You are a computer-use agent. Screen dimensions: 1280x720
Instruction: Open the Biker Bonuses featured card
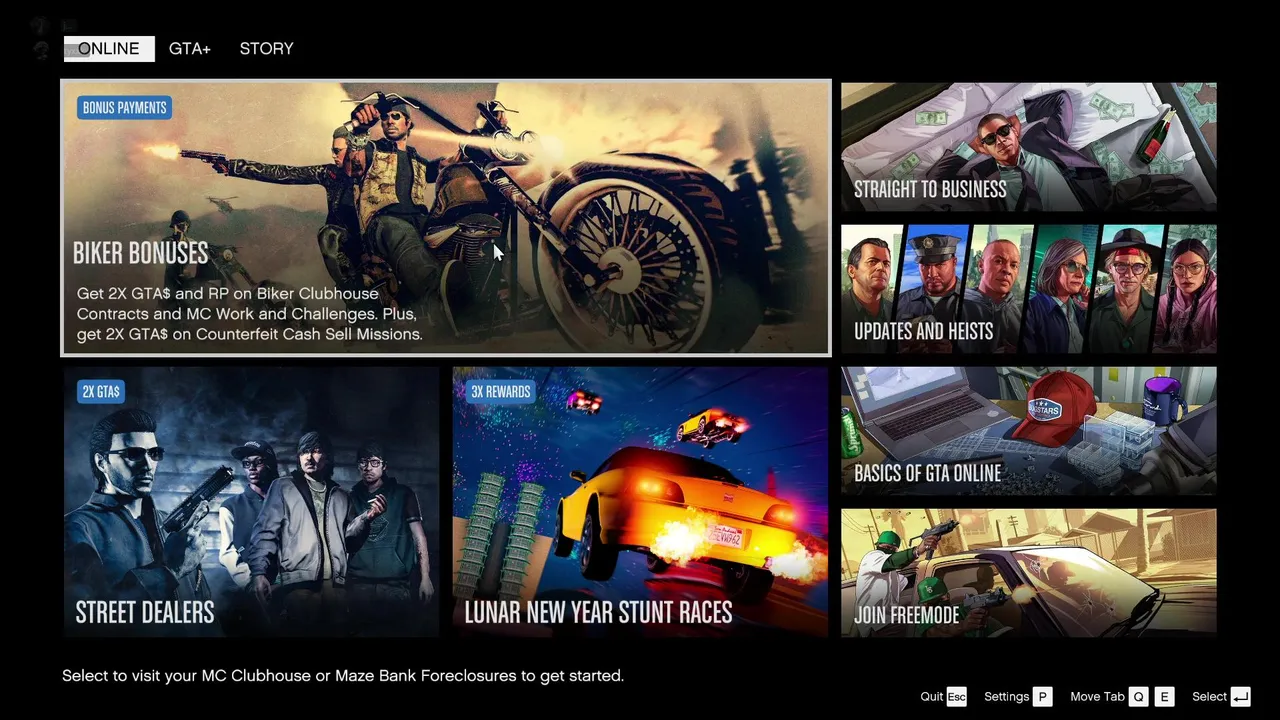tap(446, 218)
